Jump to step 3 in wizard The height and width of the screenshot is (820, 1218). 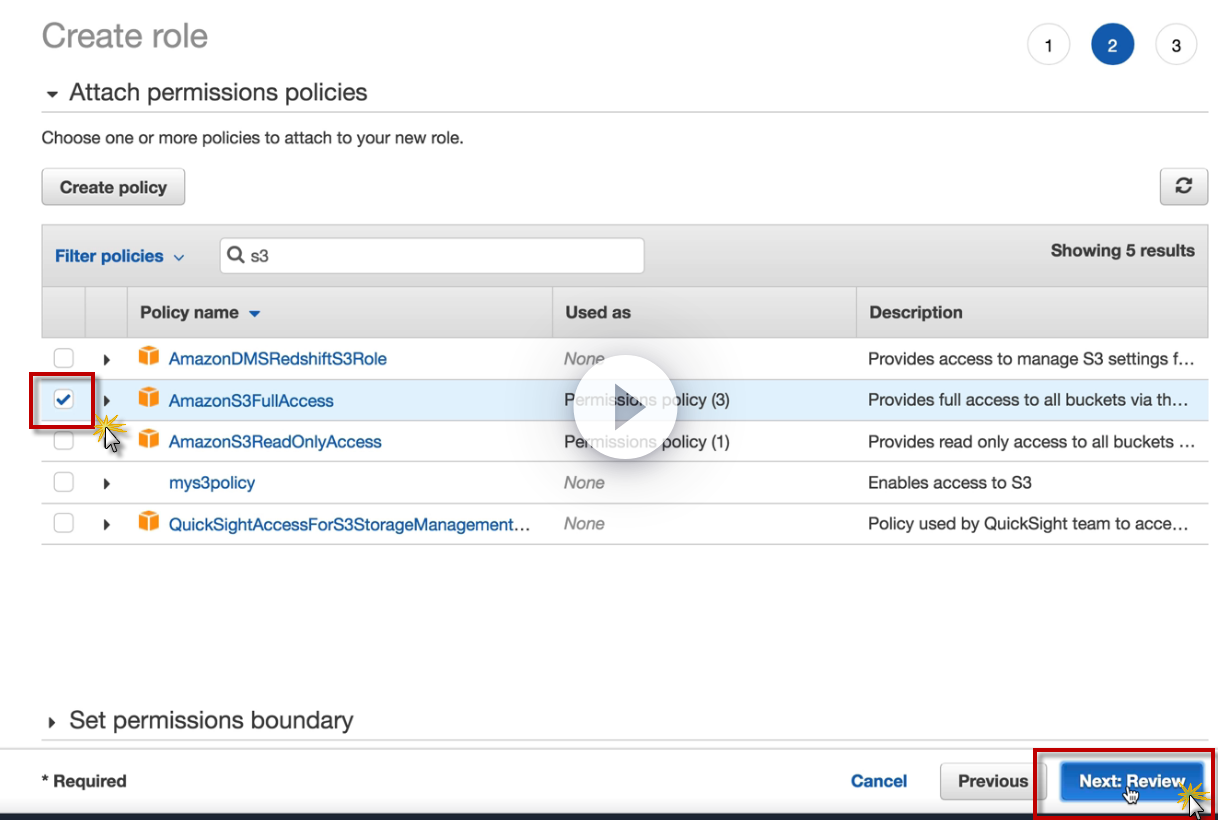[1176, 45]
